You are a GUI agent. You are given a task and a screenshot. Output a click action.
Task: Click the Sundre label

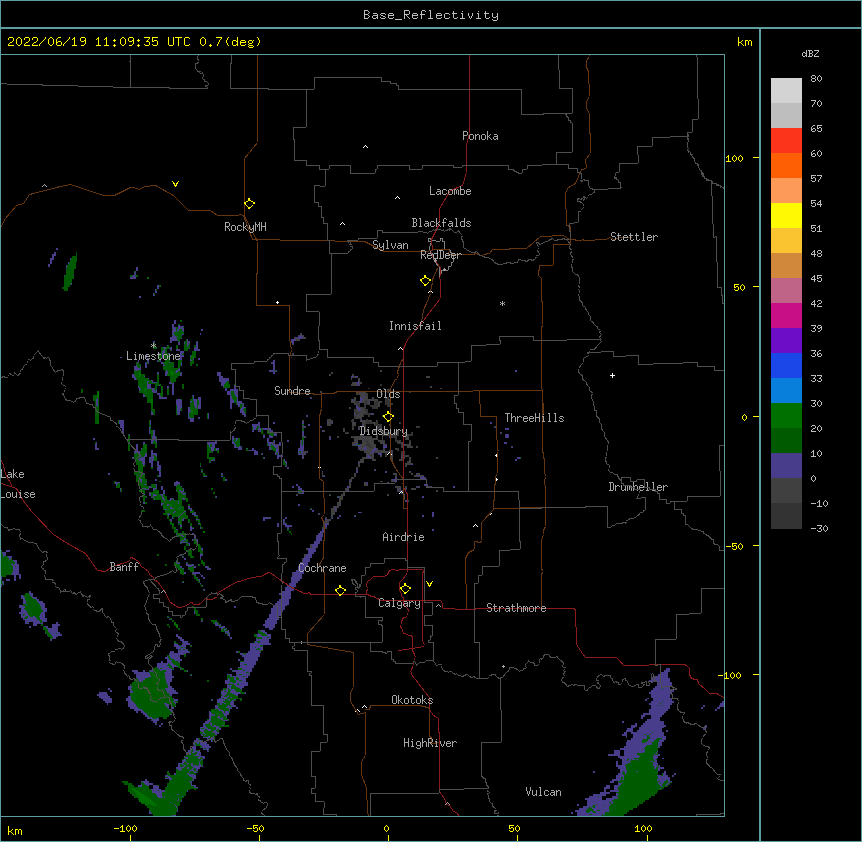coord(292,391)
